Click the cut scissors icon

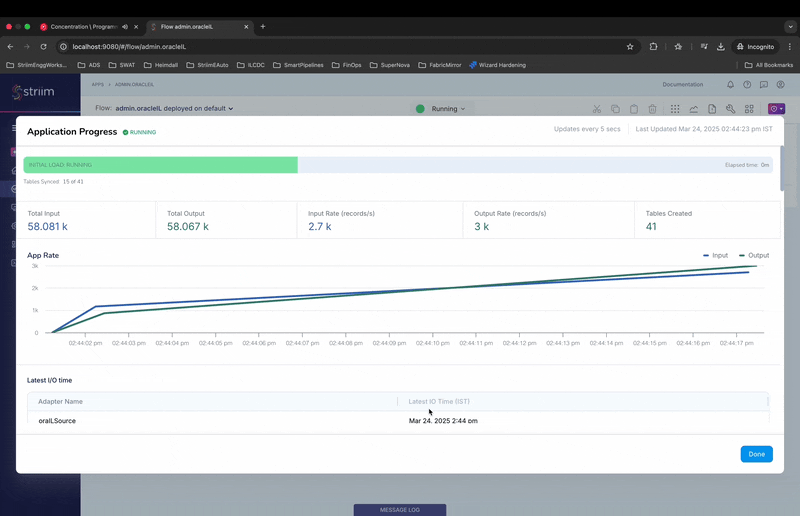click(596, 109)
